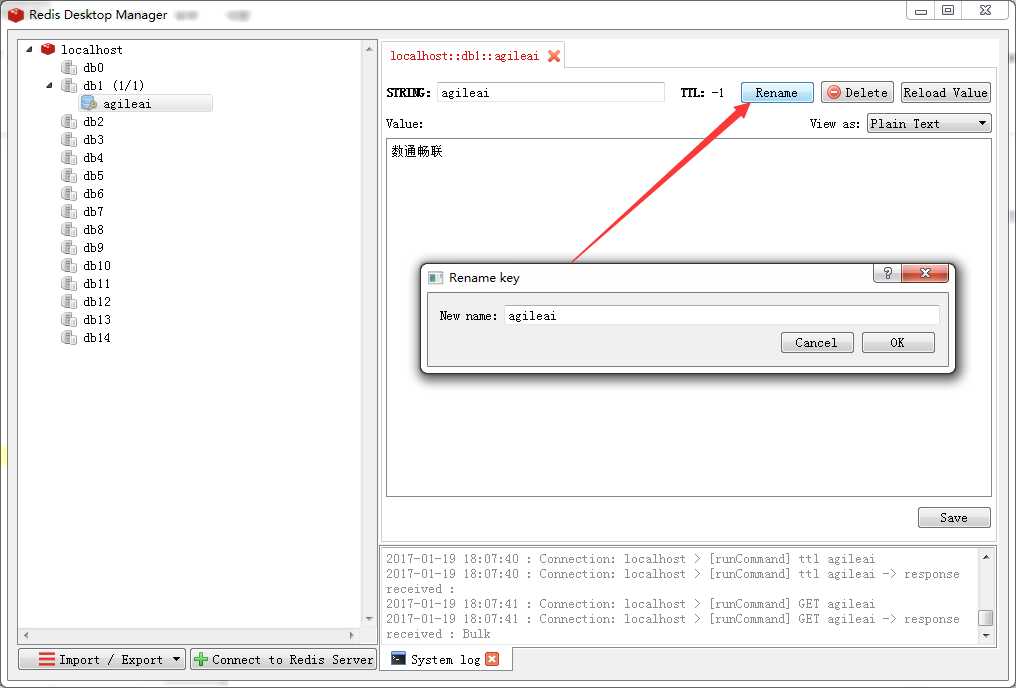Click the system log scroll up arrow
The image size is (1016, 688).
(986, 557)
